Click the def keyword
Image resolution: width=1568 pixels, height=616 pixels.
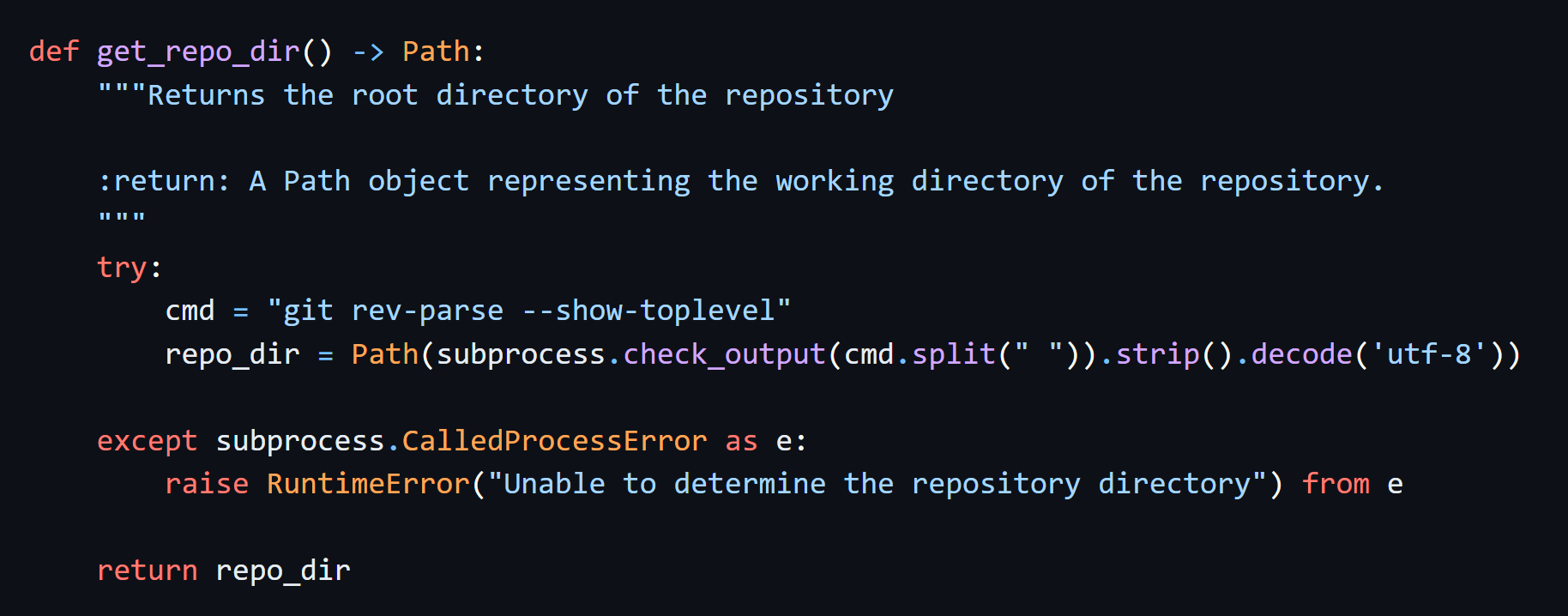[x=53, y=52]
